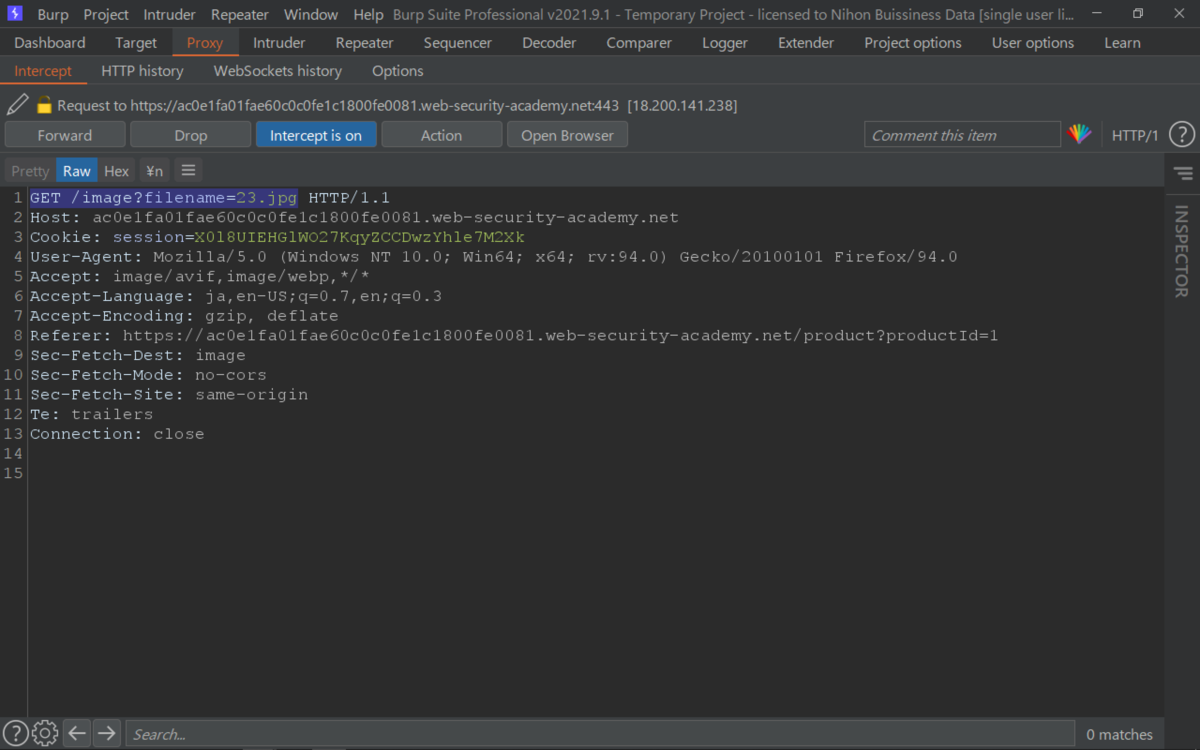The height and width of the screenshot is (750, 1200).
Task: Switch to the Logger tab
Action: click(725, 43)
